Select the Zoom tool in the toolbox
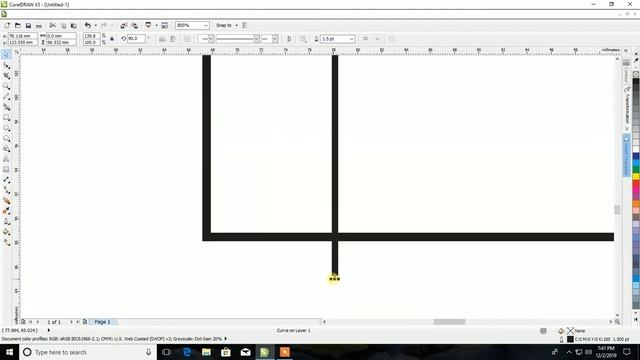The height and width of the screenshot is (360, 640). (x=6, y=86)
